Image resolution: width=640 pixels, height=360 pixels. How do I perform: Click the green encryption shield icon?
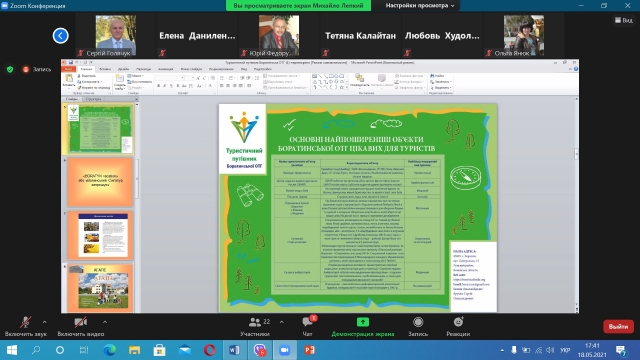click(x=10, y=69)
